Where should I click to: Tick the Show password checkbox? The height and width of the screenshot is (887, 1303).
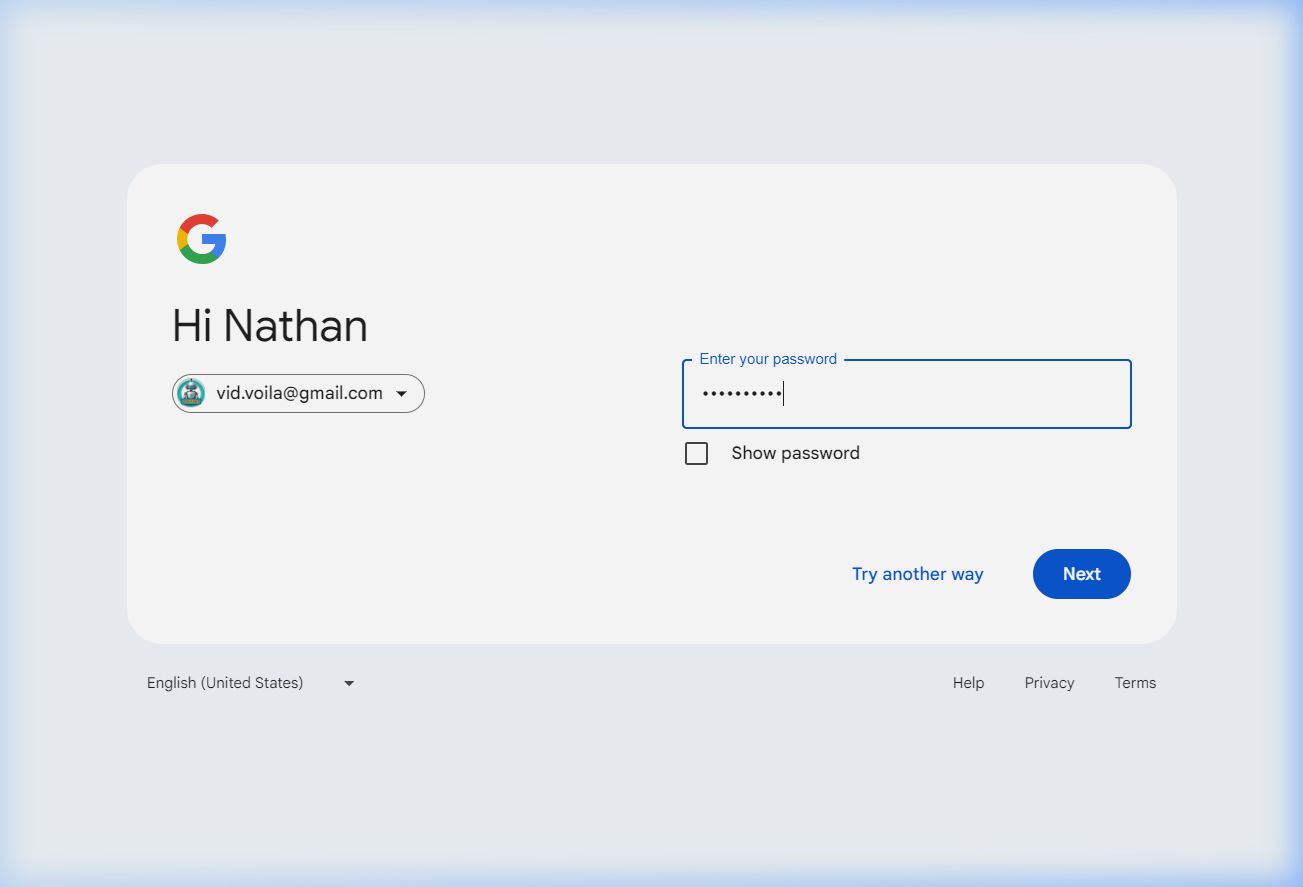pos(696,454)
